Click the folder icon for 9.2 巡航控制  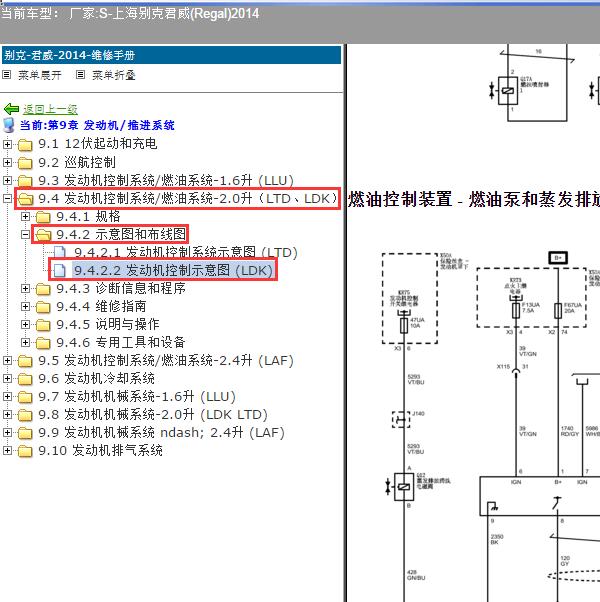(25, 163)
